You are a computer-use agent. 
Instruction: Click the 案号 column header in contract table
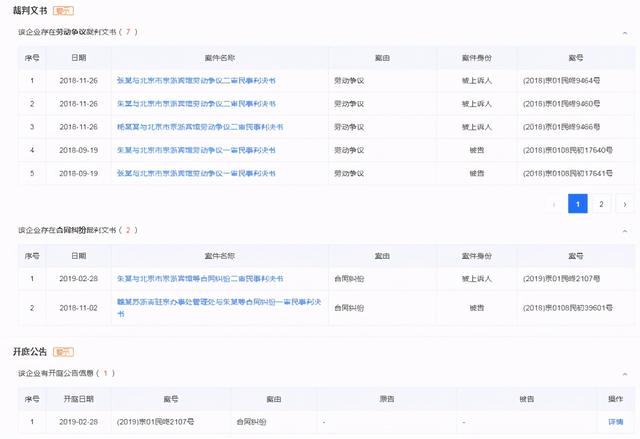[x=576, y=256]
